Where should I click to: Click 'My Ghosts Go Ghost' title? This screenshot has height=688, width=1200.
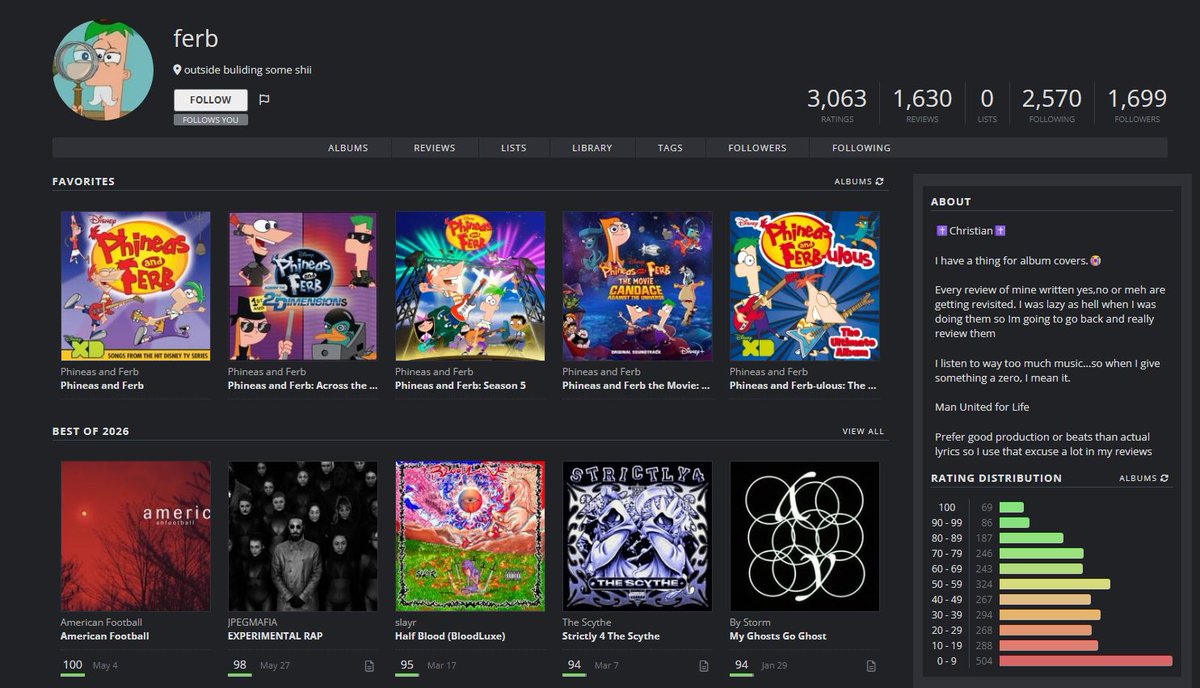(x=778, y=636)
